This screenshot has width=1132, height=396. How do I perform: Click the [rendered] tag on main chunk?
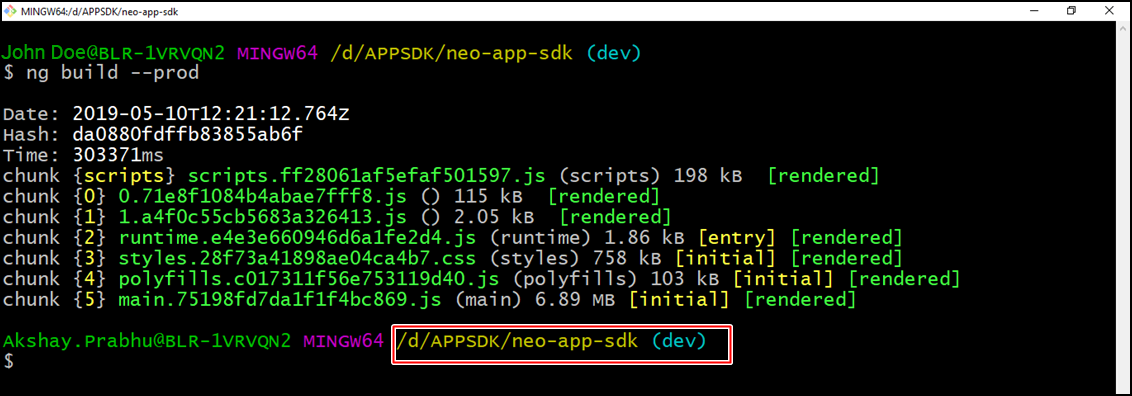click(800, 299)
